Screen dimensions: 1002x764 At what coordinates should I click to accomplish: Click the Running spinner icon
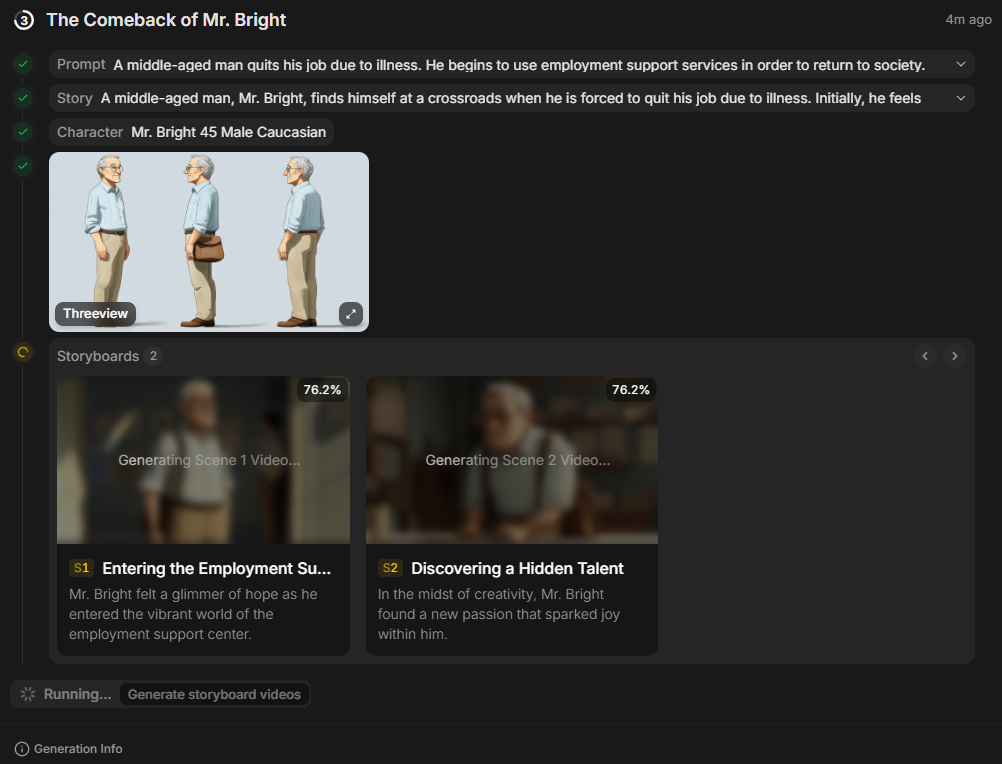[x=27, y=694]
